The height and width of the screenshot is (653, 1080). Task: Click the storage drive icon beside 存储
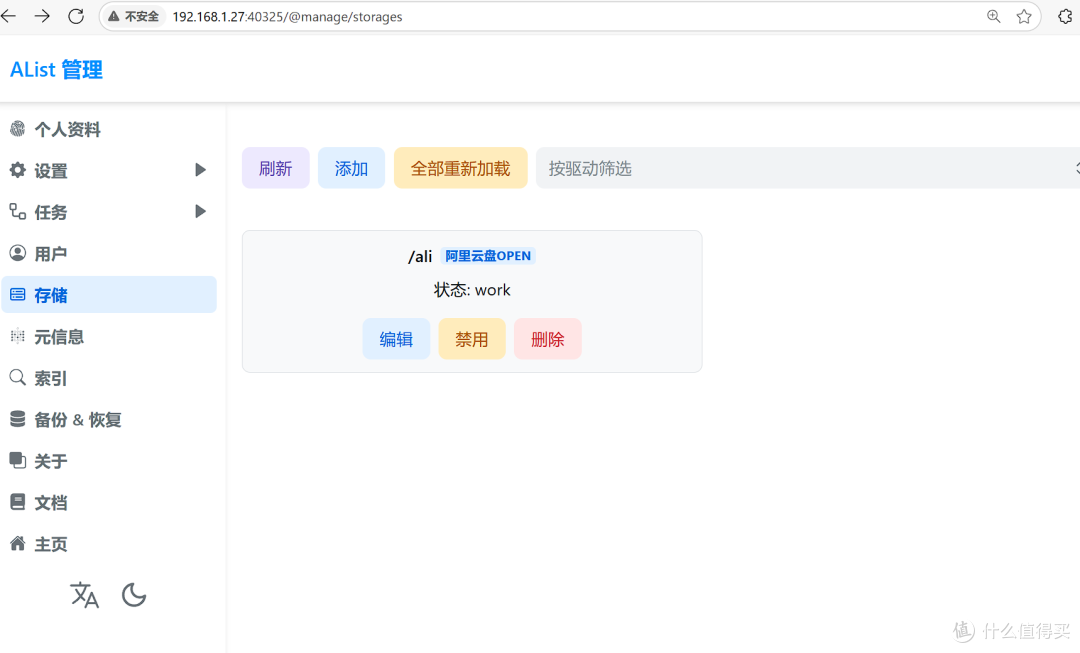17,295
